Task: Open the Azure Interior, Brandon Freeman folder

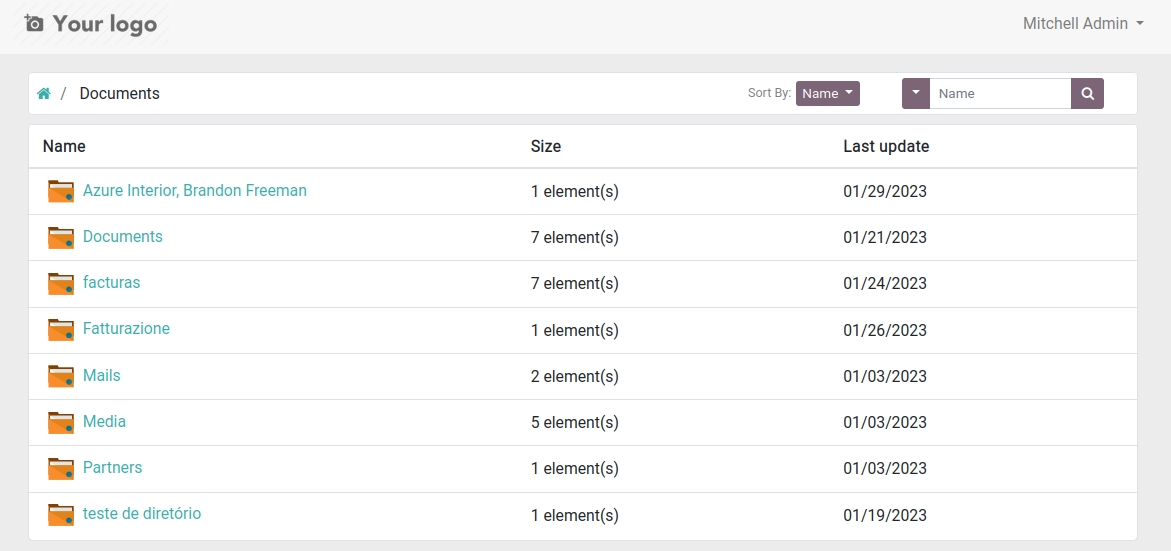Action: 194,190
